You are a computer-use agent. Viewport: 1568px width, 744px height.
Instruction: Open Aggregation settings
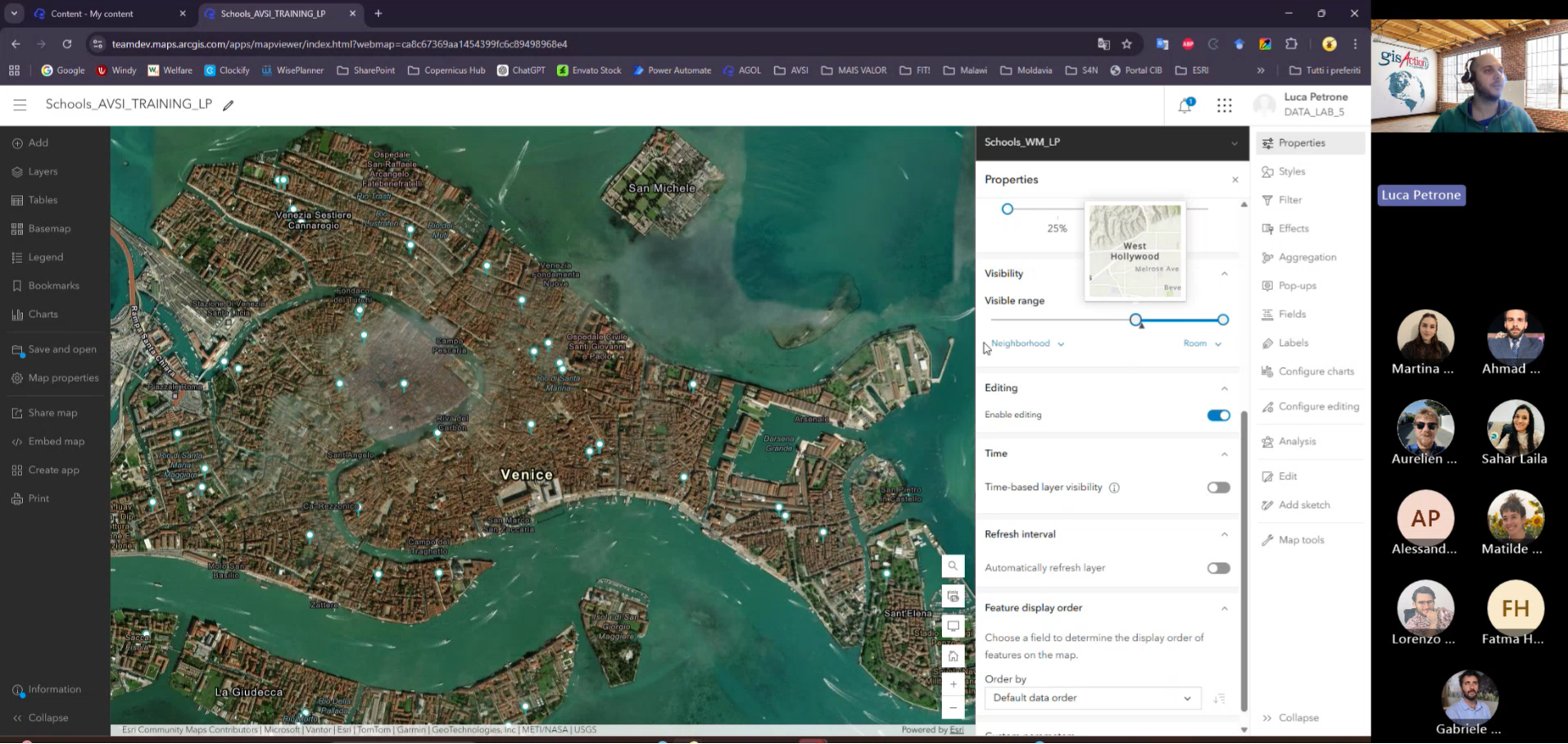tap(1299, 257)
